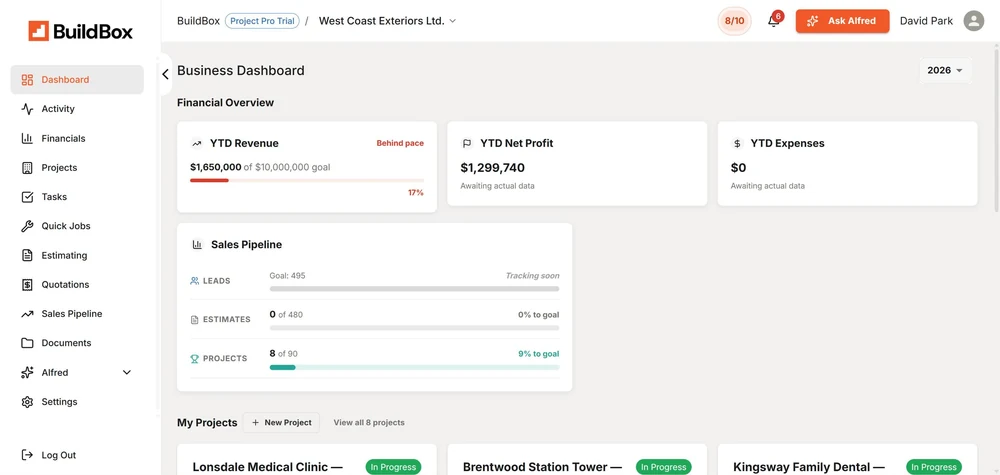The width and height of the screenshot is (1000, 475).
Task: Click the Leads people icon
Action: (x=195, y=281)
